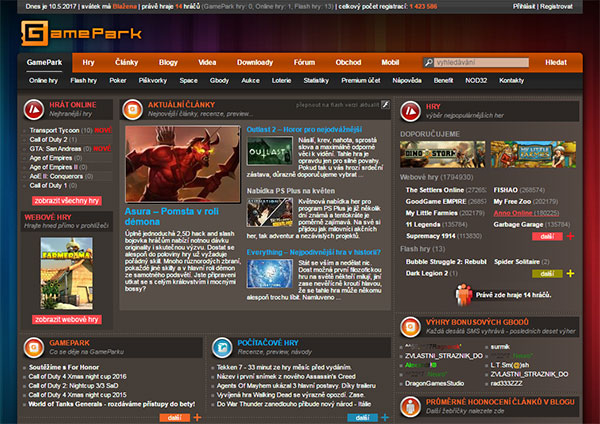This screenshot has height=424, width=600.
Task: Open the Blogy menu
Action: (168, 62)
